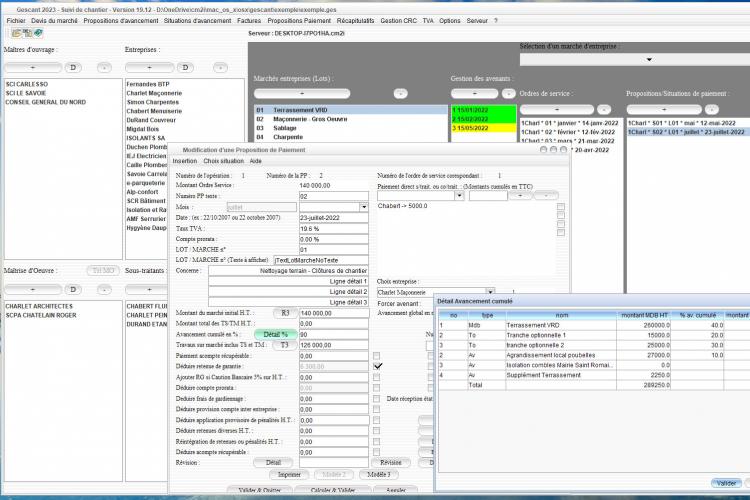This screenshot has width=750, height=500.
Task: Click Numéro PP texte field showing 02
Action: point(333,196)
